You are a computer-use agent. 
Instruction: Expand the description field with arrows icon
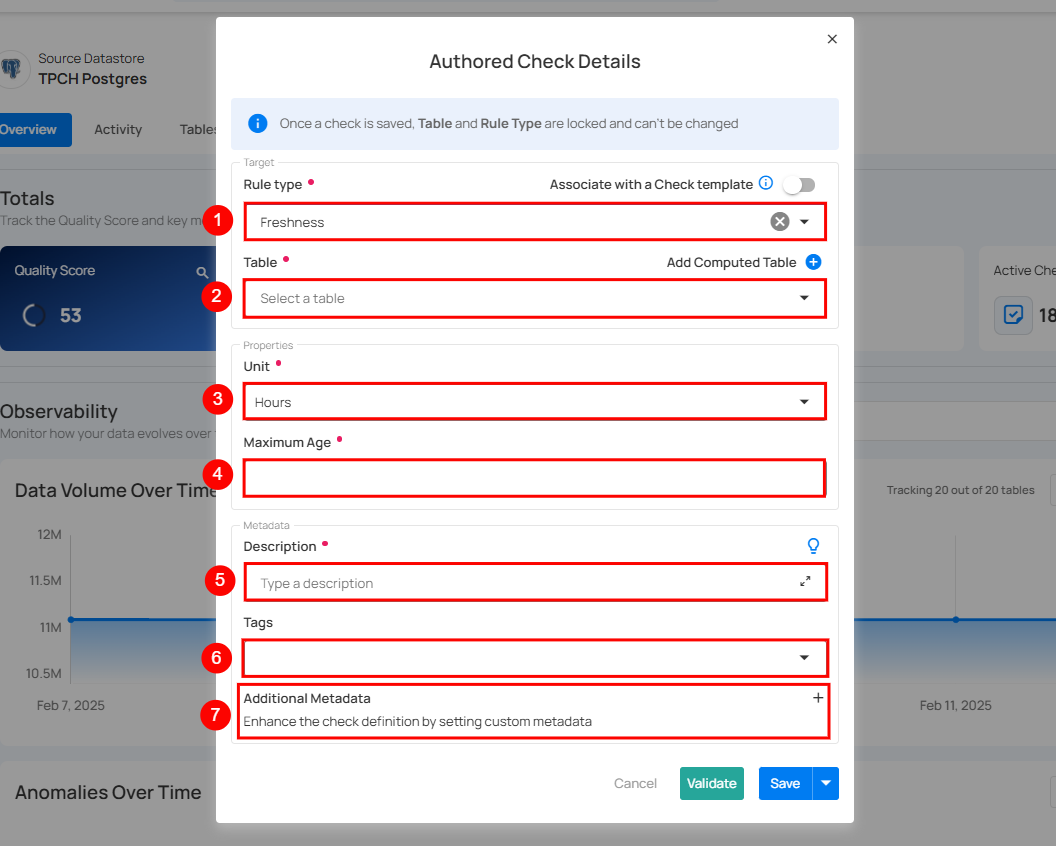tap(805, 582)
